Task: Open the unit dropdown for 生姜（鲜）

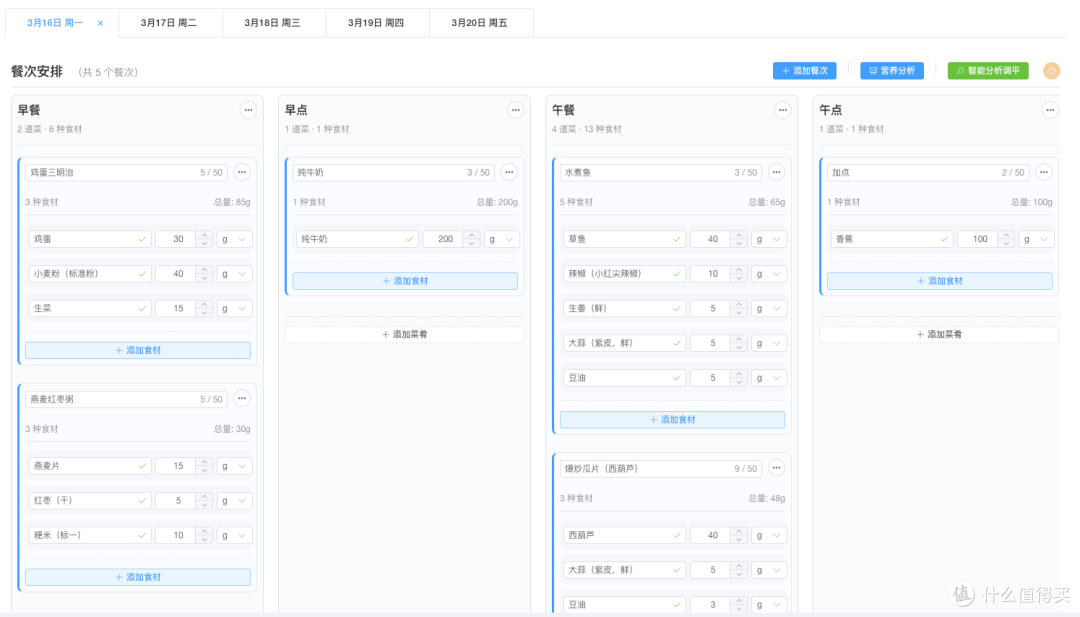Action: tap(768, 308)
